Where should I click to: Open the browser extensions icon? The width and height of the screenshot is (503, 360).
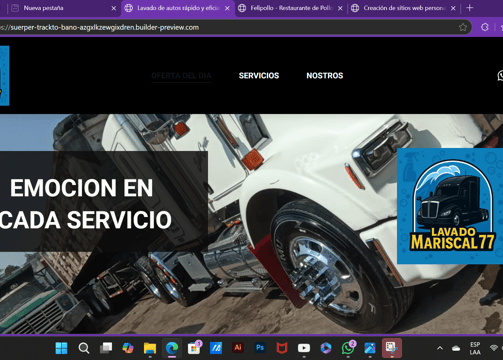(x=485, y=27)
